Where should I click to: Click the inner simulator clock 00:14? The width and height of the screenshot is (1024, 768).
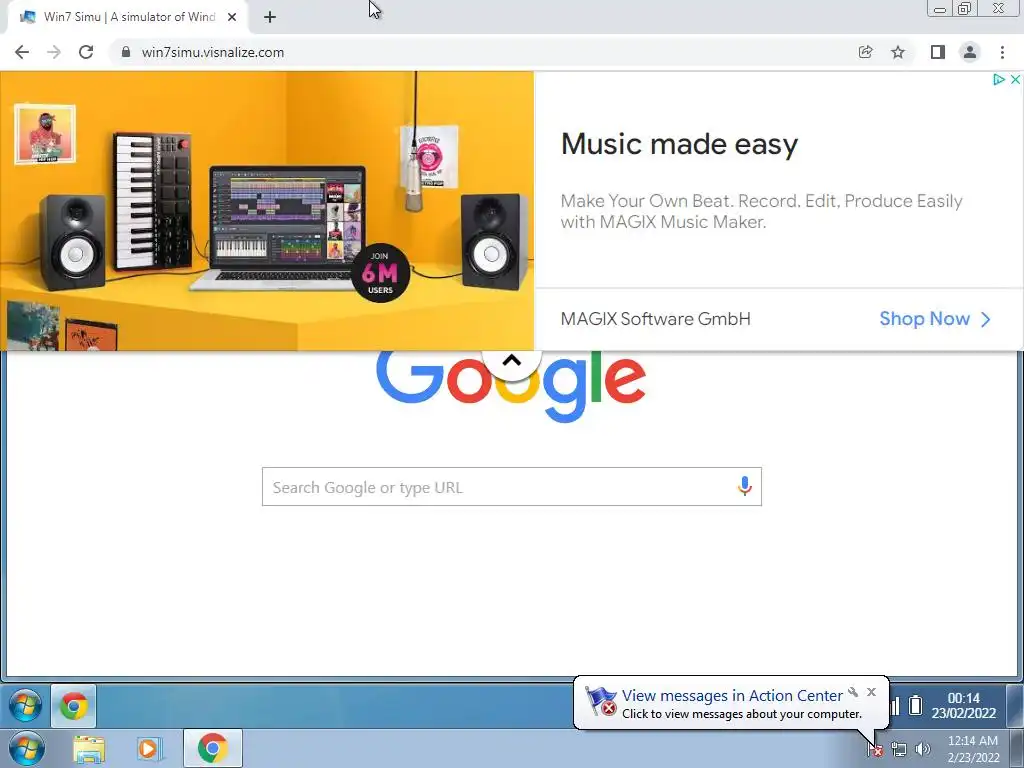click(964, 706)
